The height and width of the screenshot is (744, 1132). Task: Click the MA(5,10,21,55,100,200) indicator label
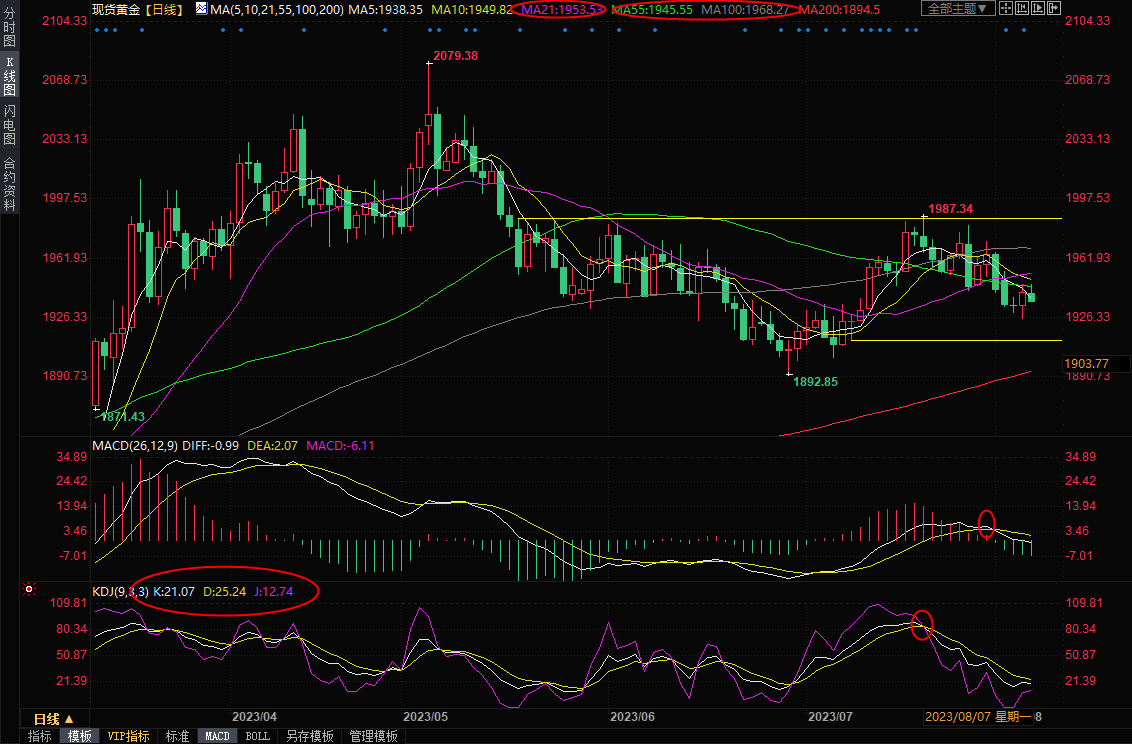[x=277, y=9]
